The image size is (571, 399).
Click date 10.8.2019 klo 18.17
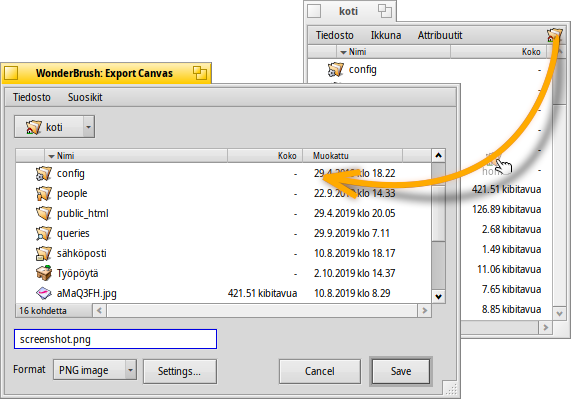(x=354, y=253)
